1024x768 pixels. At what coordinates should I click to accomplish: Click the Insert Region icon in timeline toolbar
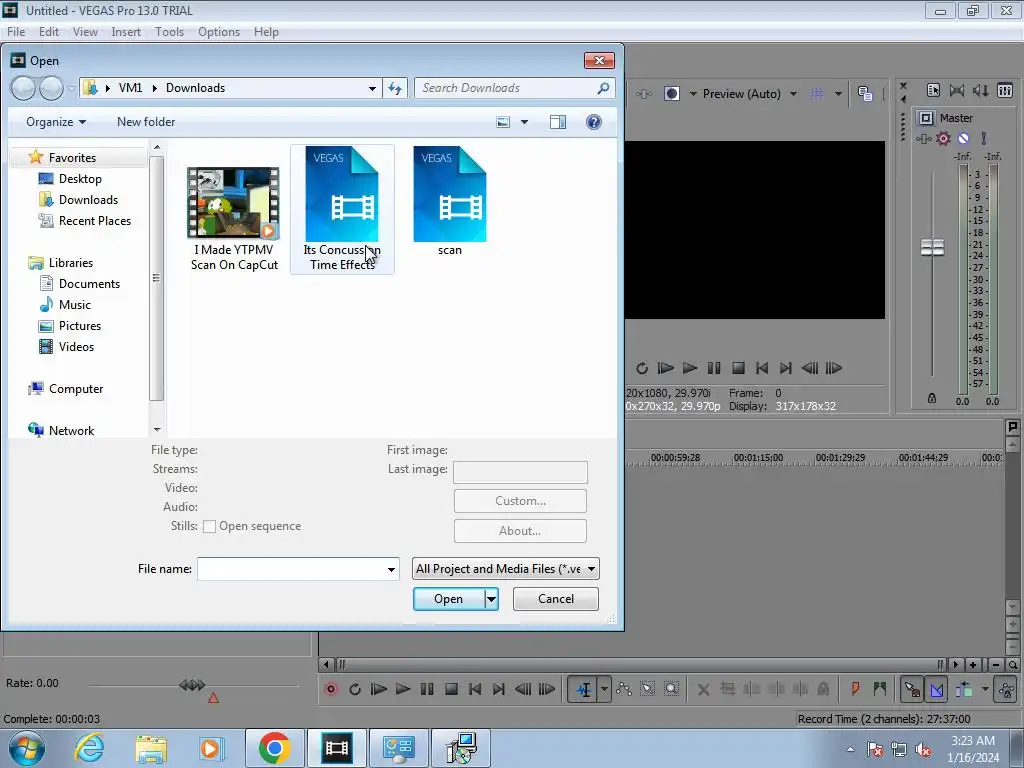880,689
